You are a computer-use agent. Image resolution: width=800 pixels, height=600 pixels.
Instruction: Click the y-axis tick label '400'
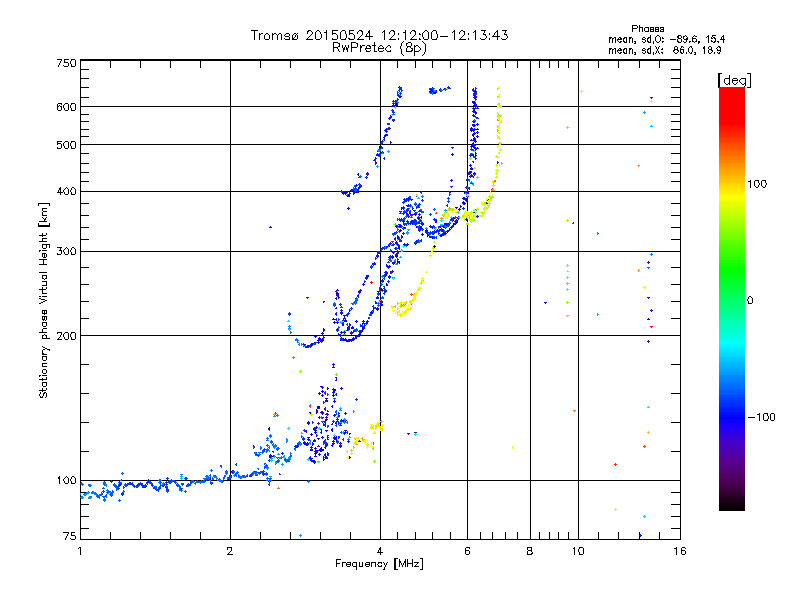coord(67,191)
